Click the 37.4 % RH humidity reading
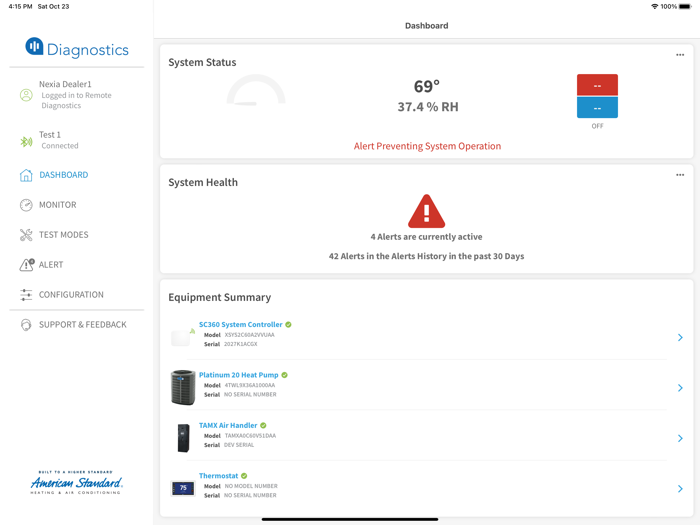Viewport: 700px width, 525px height. coord(428,107)
